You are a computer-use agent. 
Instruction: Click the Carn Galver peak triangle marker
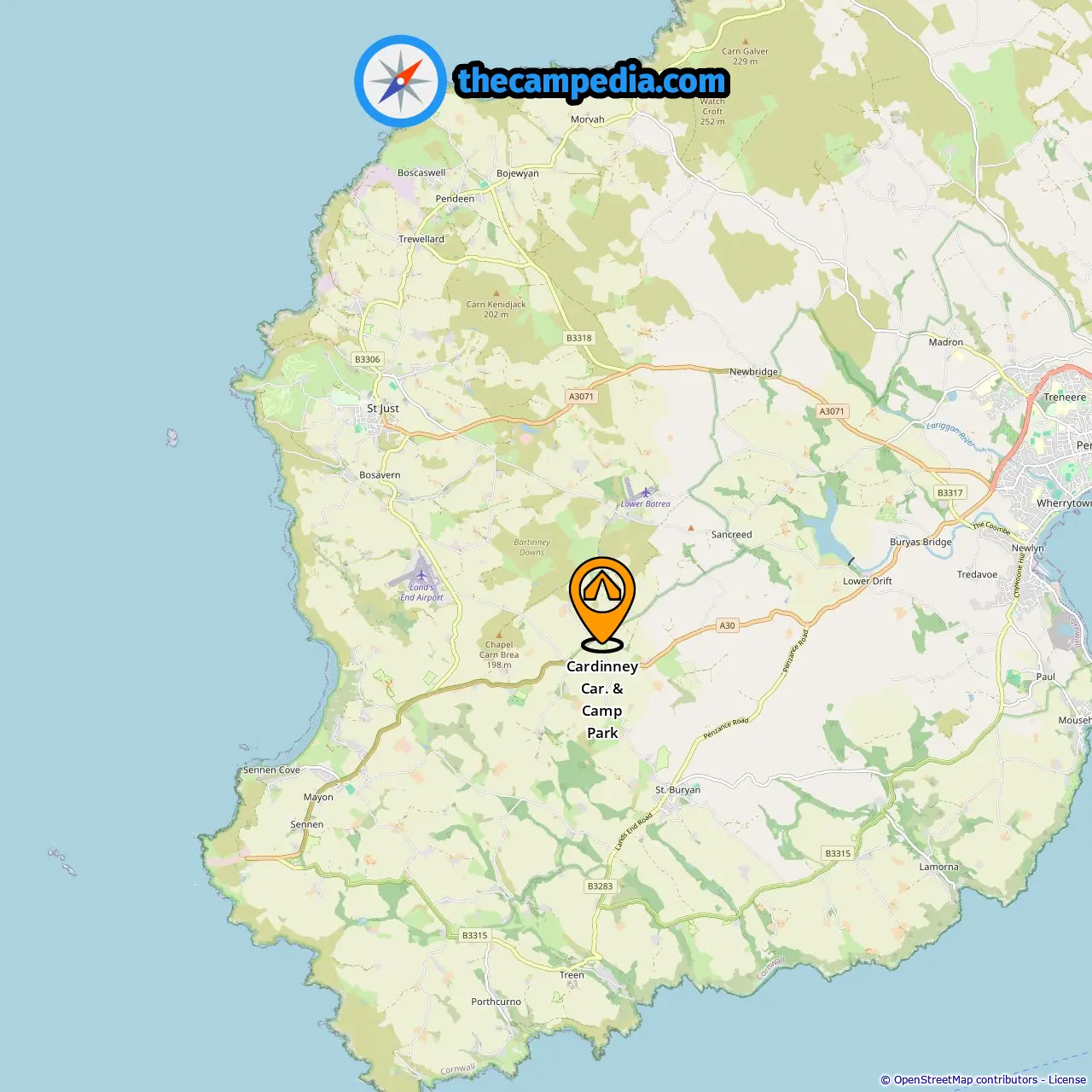point(745,41)
